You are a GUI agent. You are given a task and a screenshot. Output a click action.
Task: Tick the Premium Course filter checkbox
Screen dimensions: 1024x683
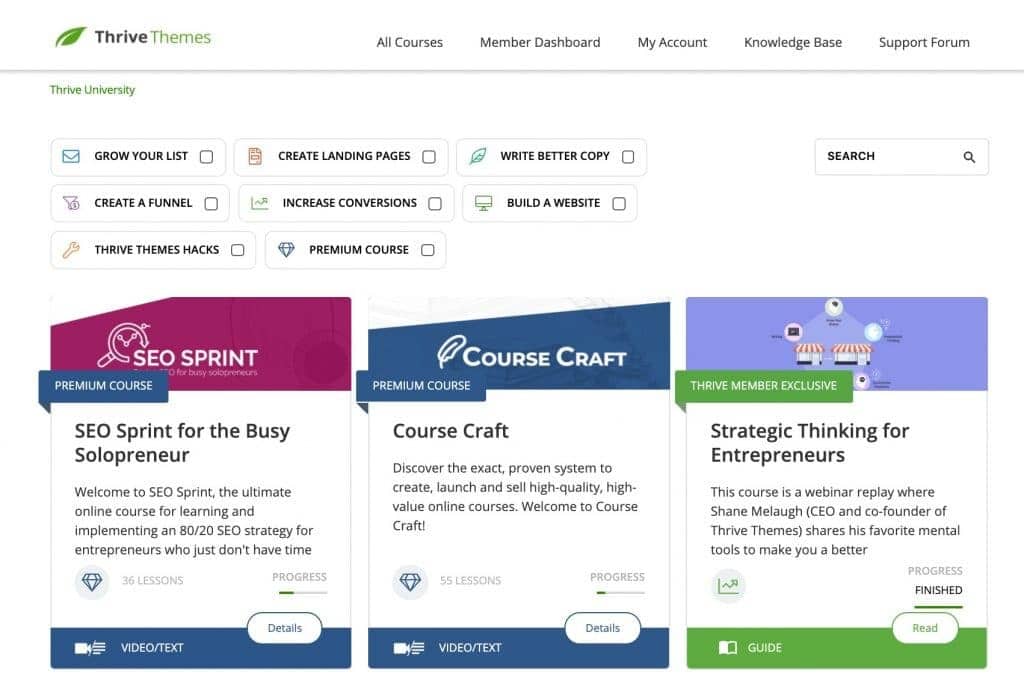coord(428,250)
